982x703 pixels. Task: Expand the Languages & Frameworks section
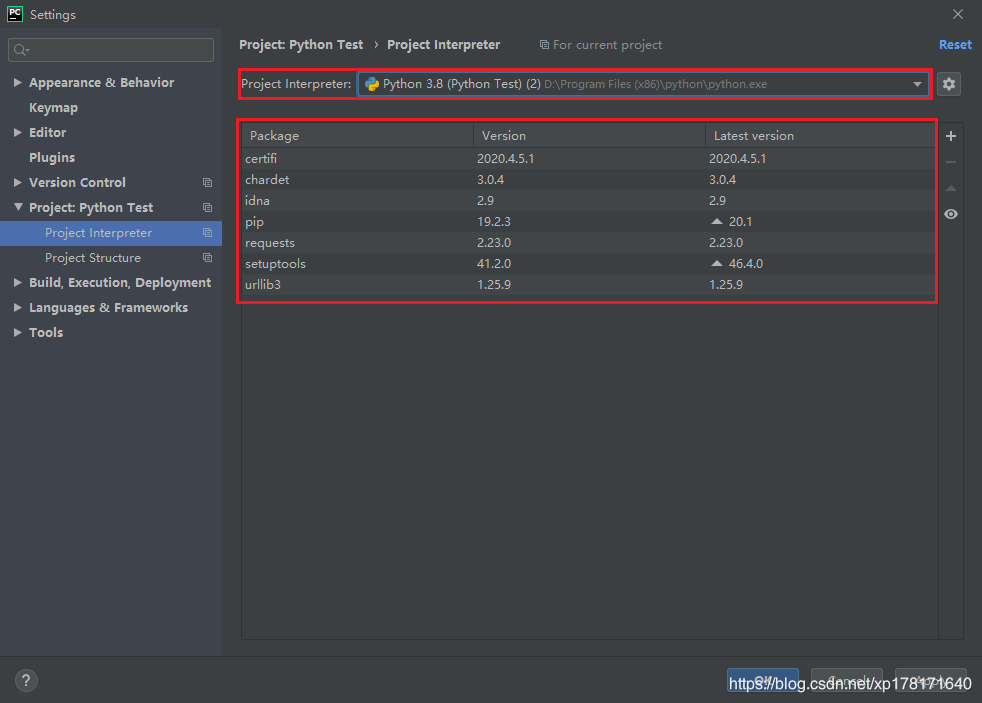pos(18,307)
